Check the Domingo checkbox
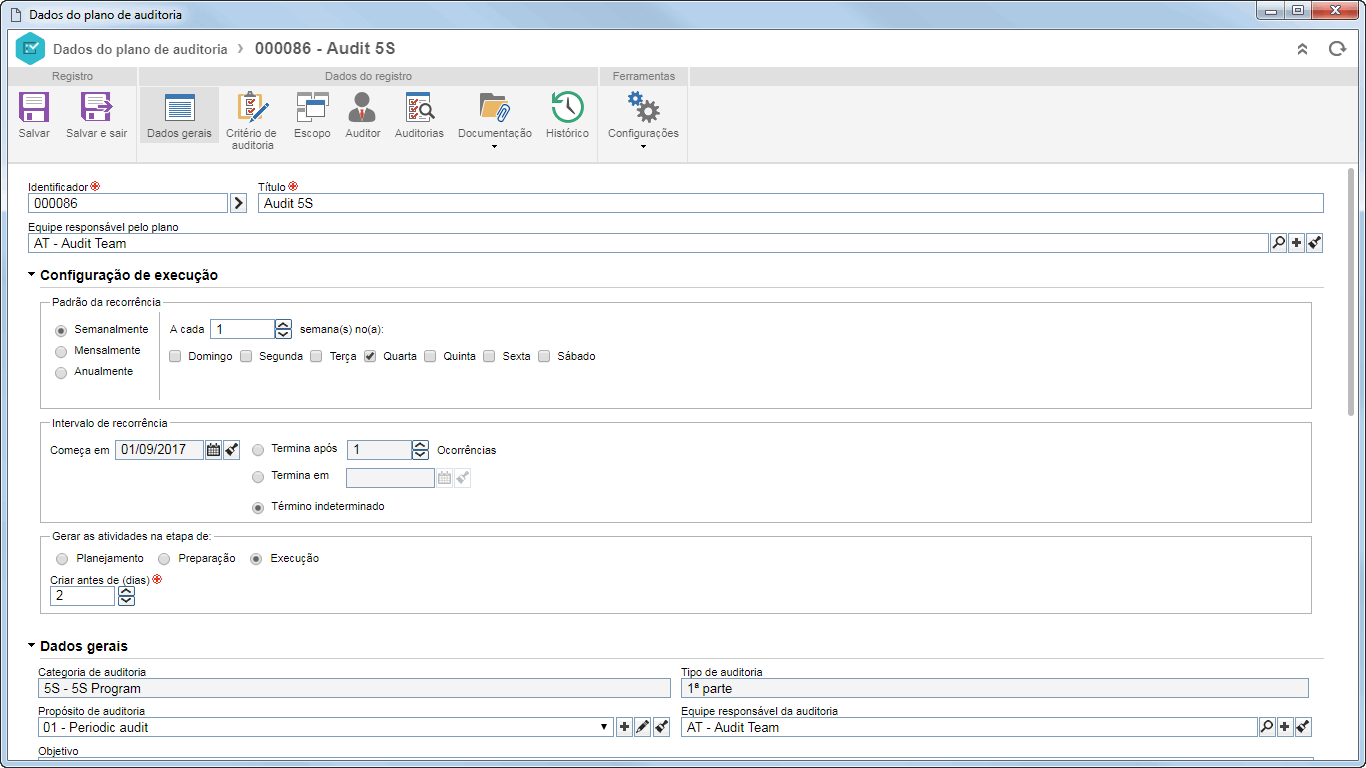Screen dimensions: 1366x768 tap(175, 356)
